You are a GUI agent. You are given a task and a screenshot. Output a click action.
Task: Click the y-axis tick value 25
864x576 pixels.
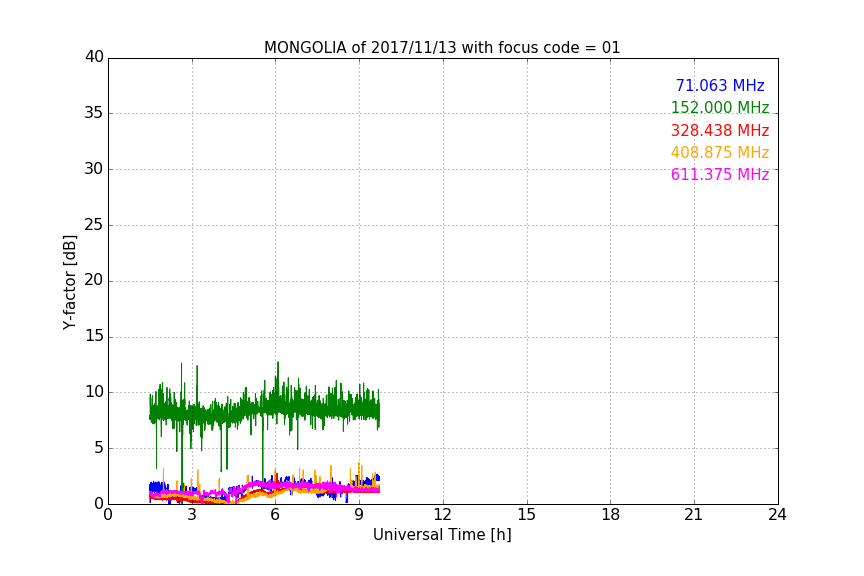pyautogui.click(x=94, y=225)
